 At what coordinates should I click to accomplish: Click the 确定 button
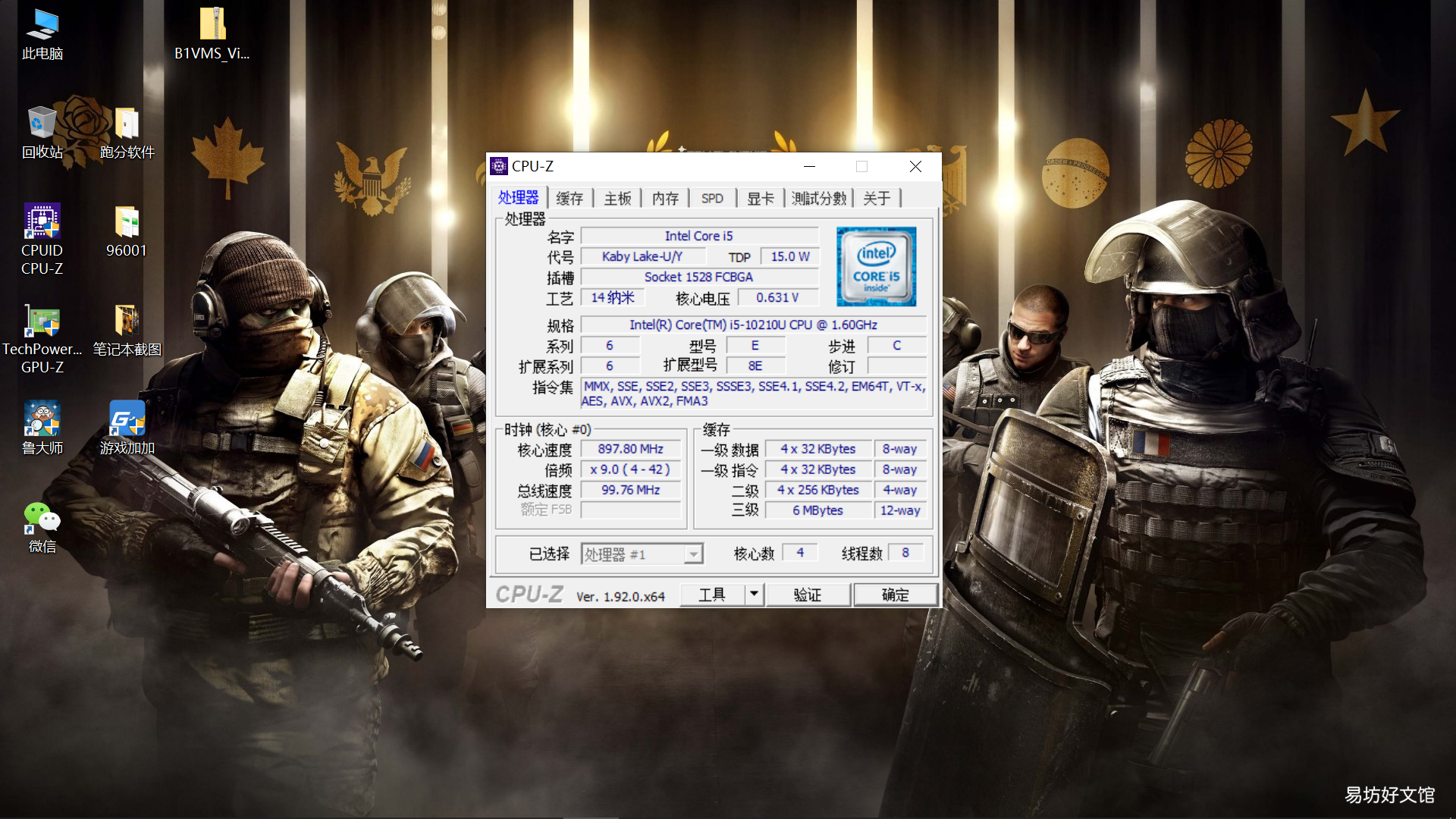click(896, 595)
